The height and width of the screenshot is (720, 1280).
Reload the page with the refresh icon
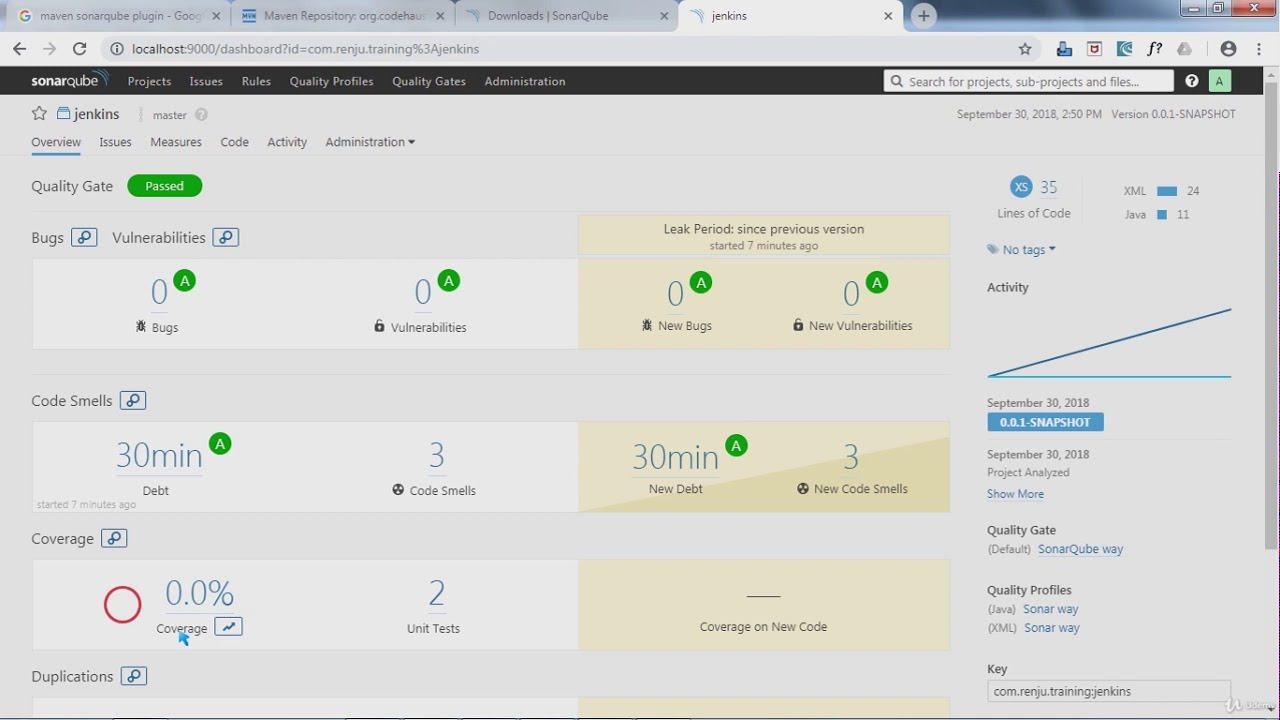pos(80,49)
